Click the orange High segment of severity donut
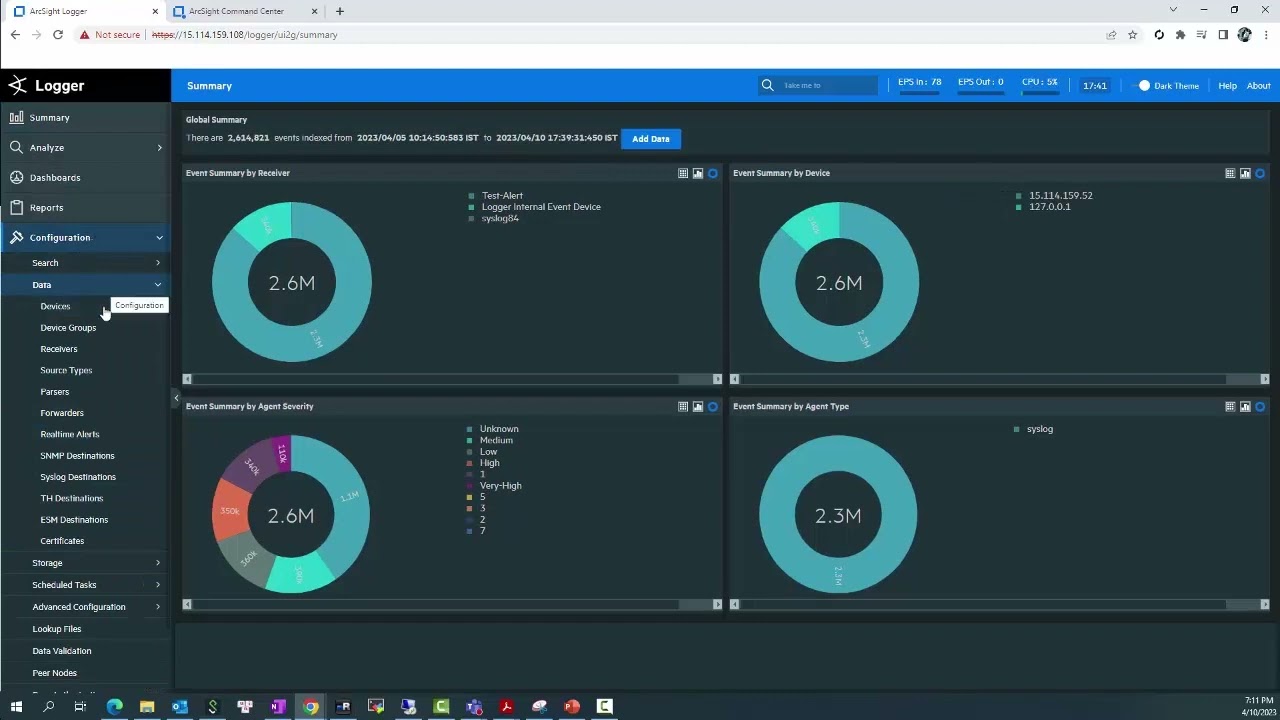This screenshot has width=1280, height=720. tap(231, 511)
